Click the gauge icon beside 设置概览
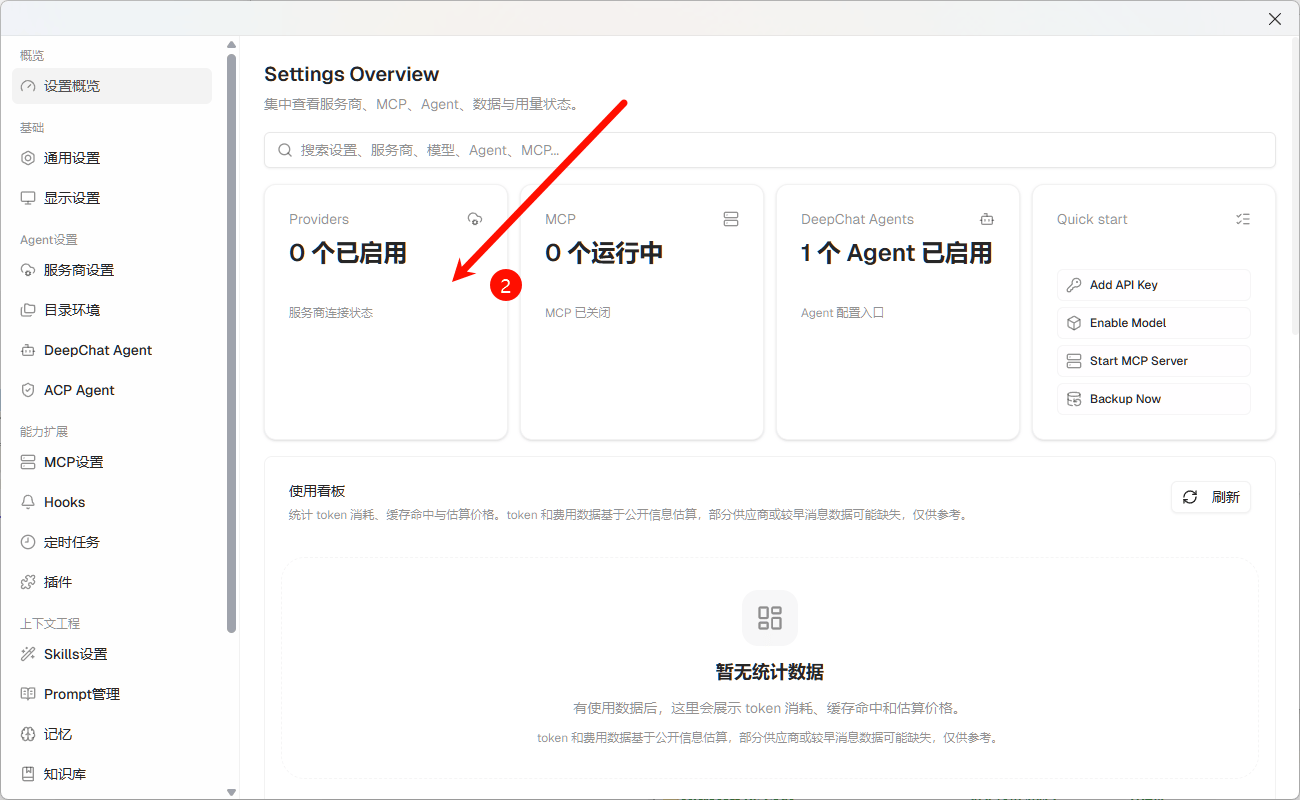This screenshot has width=1300, height=800. (28, 86)
